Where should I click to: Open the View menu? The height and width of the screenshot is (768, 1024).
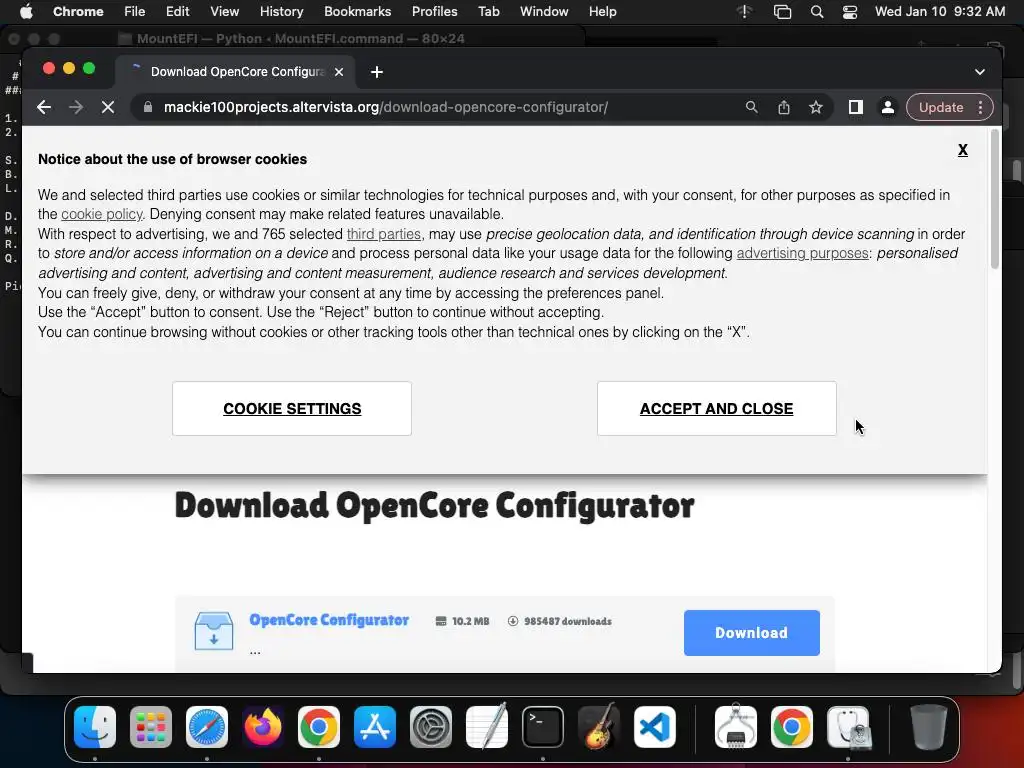coord(225,12)
